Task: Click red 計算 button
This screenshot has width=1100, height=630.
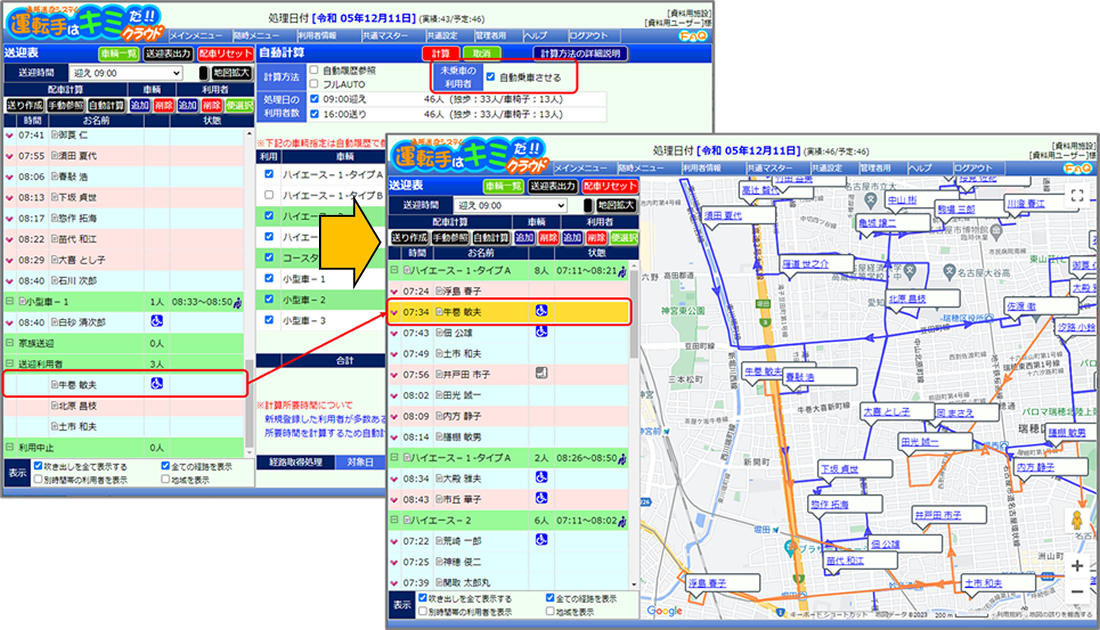Action: pos(441,53)
